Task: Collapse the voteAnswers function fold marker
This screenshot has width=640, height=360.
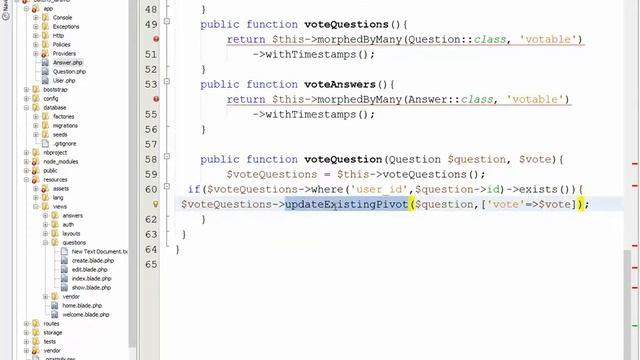Action: [x=167, y=81]
